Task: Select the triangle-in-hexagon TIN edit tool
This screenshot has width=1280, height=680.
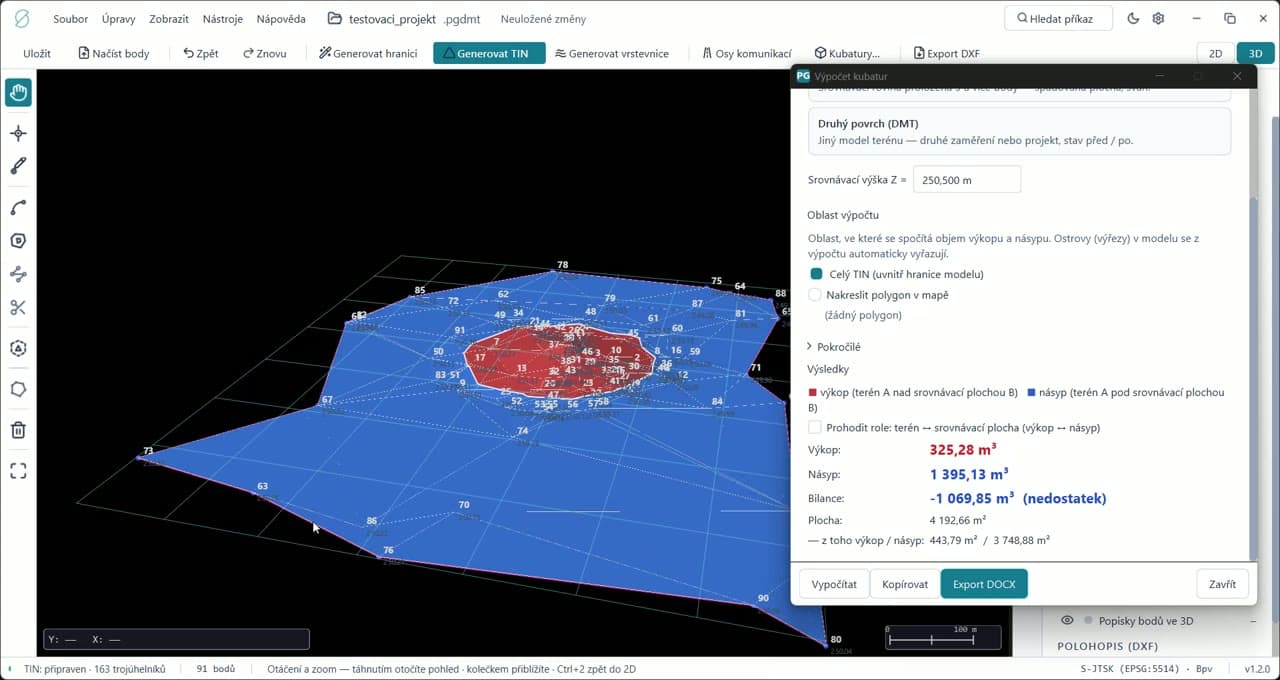Action: point(18,348)
